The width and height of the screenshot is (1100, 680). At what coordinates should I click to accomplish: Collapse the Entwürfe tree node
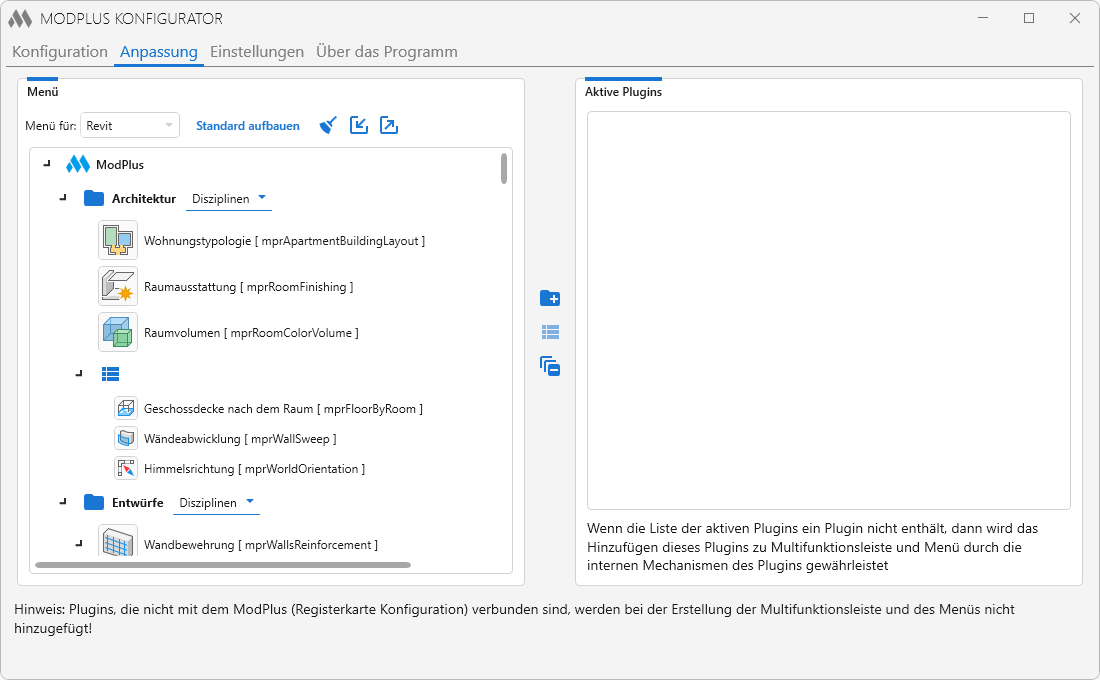pos(63,502)
